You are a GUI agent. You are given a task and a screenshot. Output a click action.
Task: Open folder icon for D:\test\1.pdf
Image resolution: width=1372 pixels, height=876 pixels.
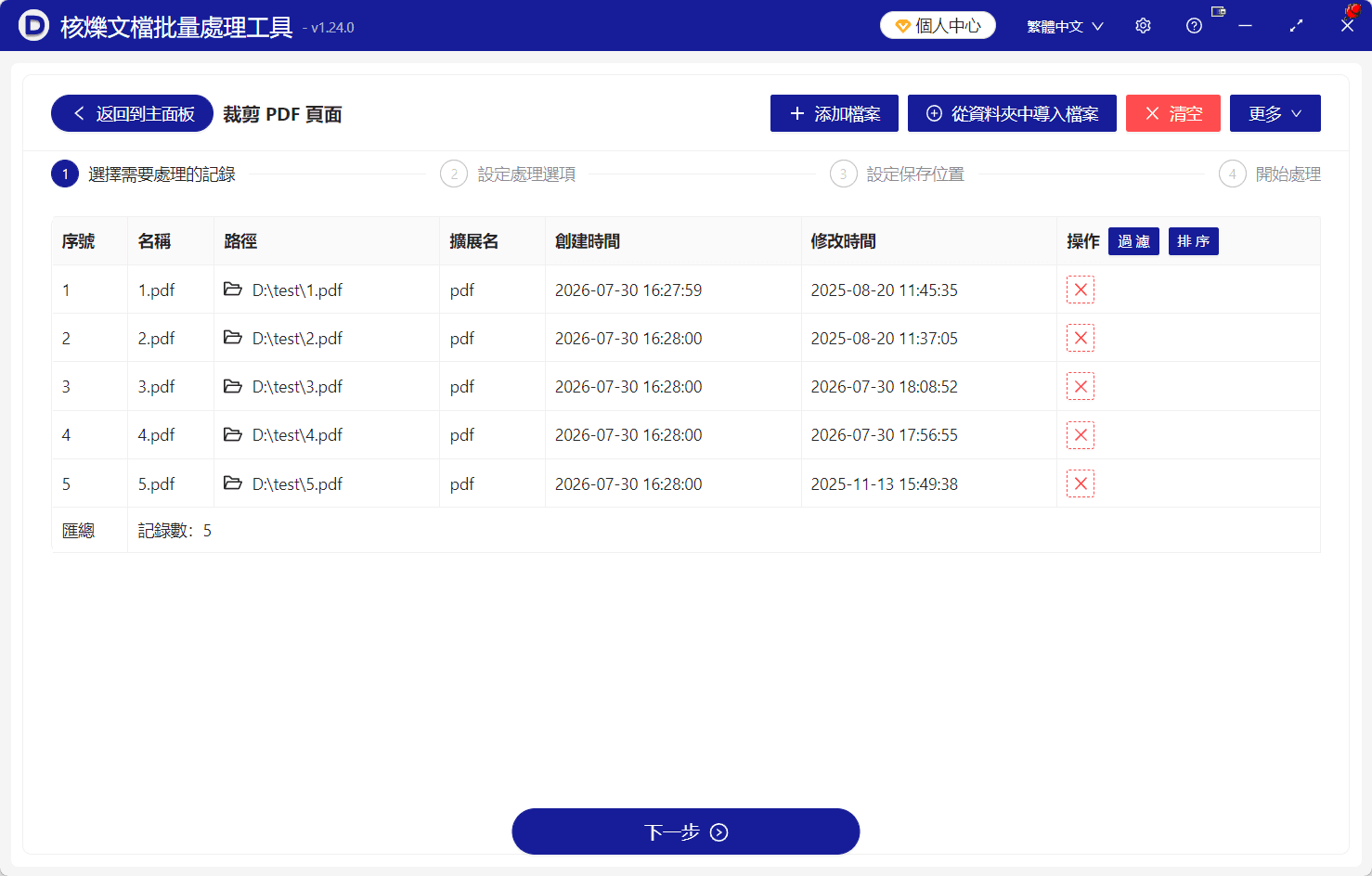[233, 290]
